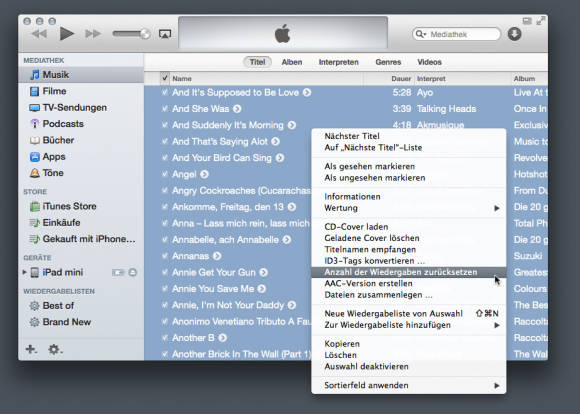Uncheck And Suddenly It's Morning checkbox
The width and height of the screenshot is (580, 414).
[165, 125]
